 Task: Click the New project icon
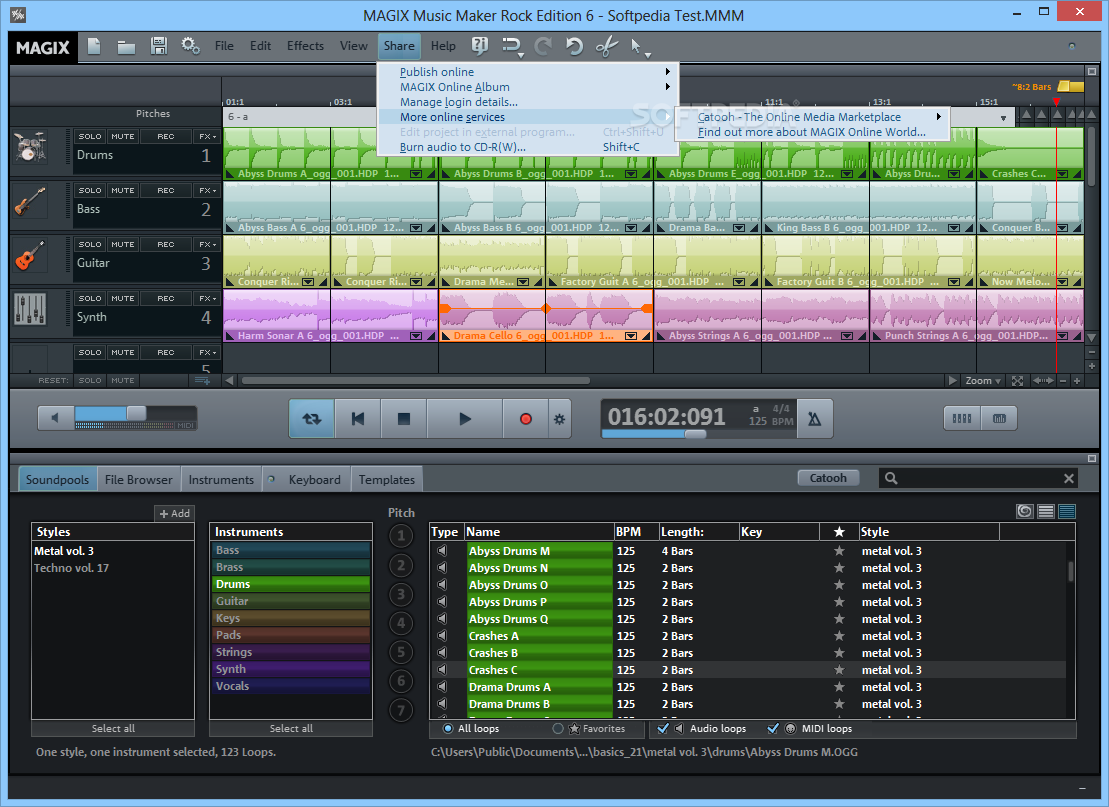point(94,47)
